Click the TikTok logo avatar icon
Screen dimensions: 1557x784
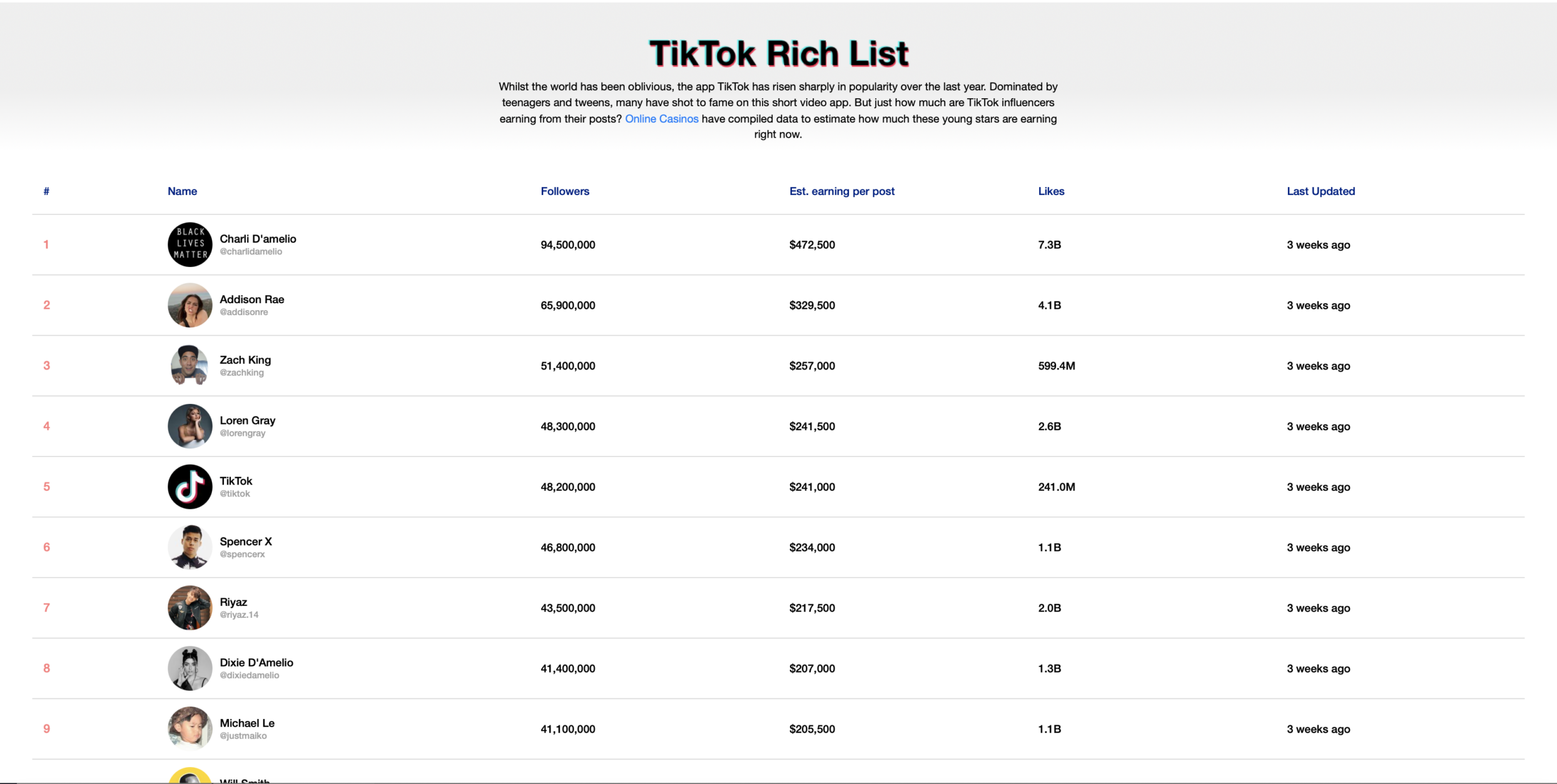click(x=190, y=486)
